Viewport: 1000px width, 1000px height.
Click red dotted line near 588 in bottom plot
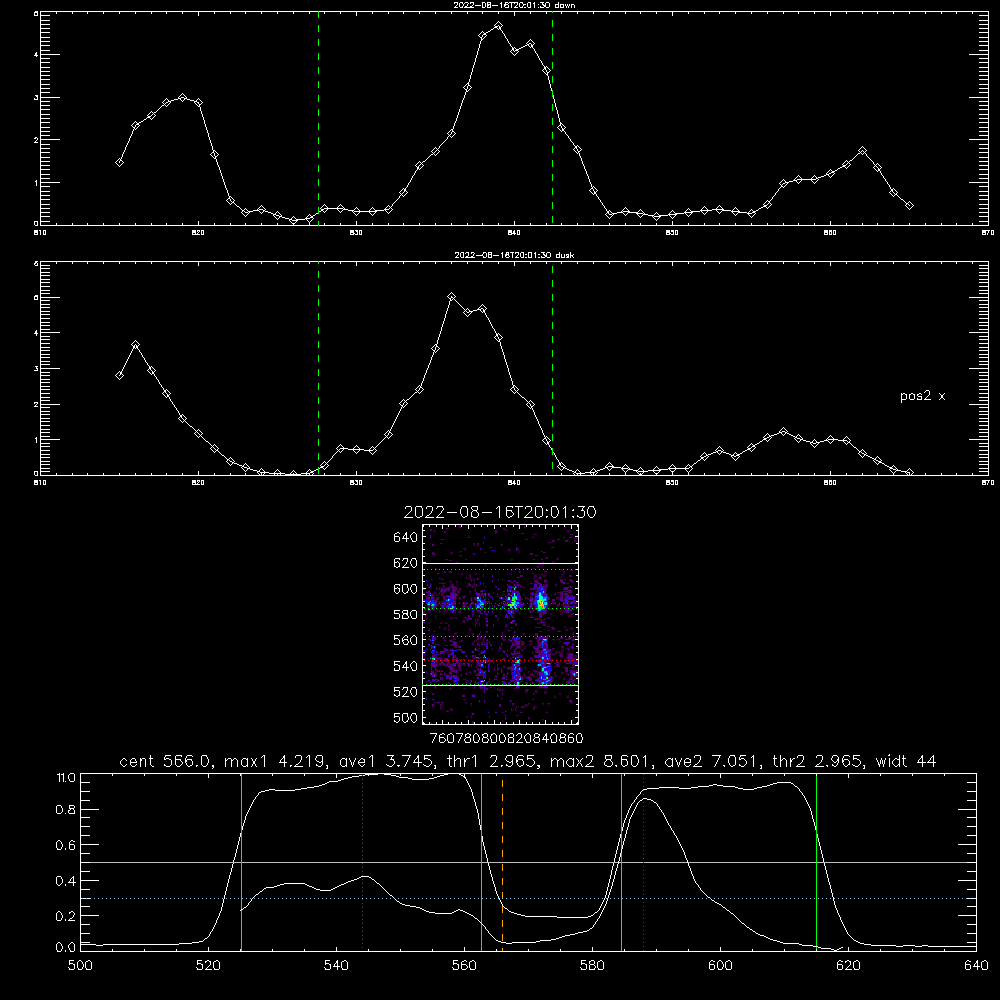pos(643,861)
